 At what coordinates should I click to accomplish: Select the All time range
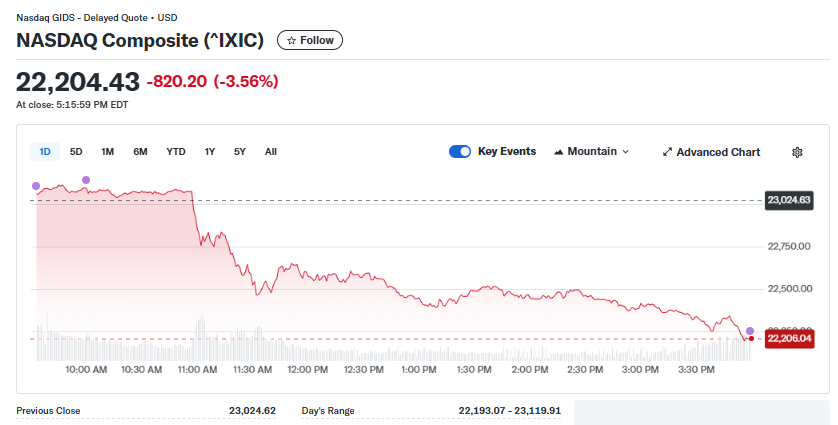point(271,152)
